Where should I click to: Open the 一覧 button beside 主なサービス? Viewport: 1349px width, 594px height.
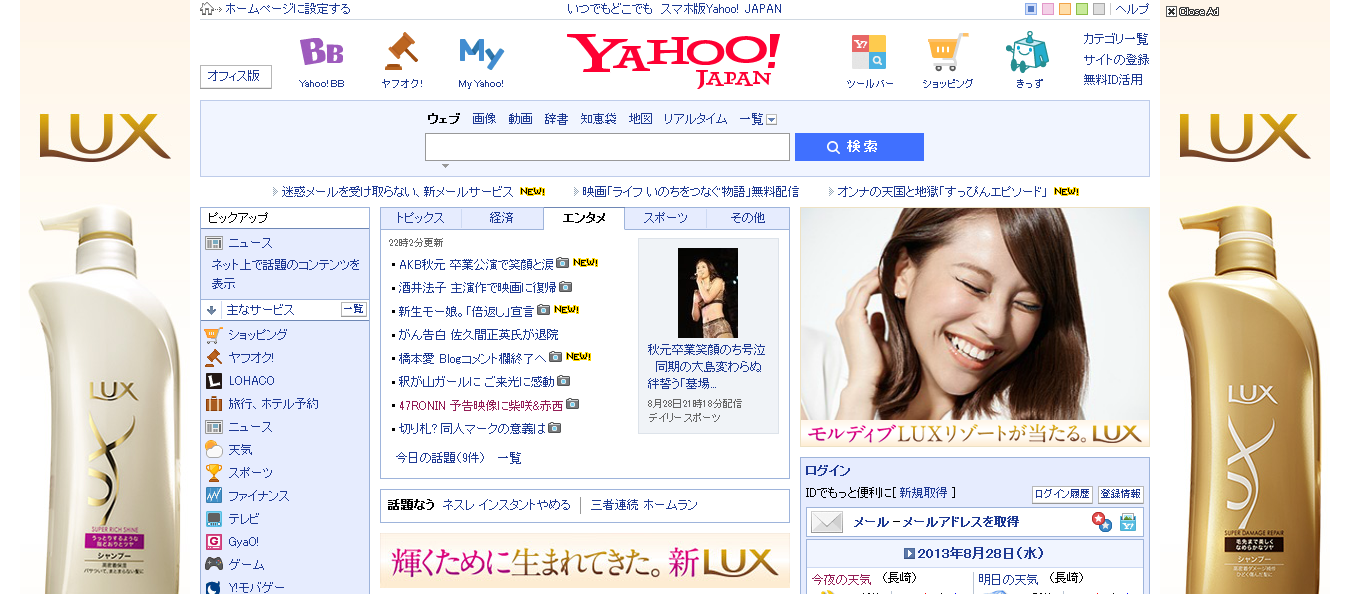coord(354,310)
